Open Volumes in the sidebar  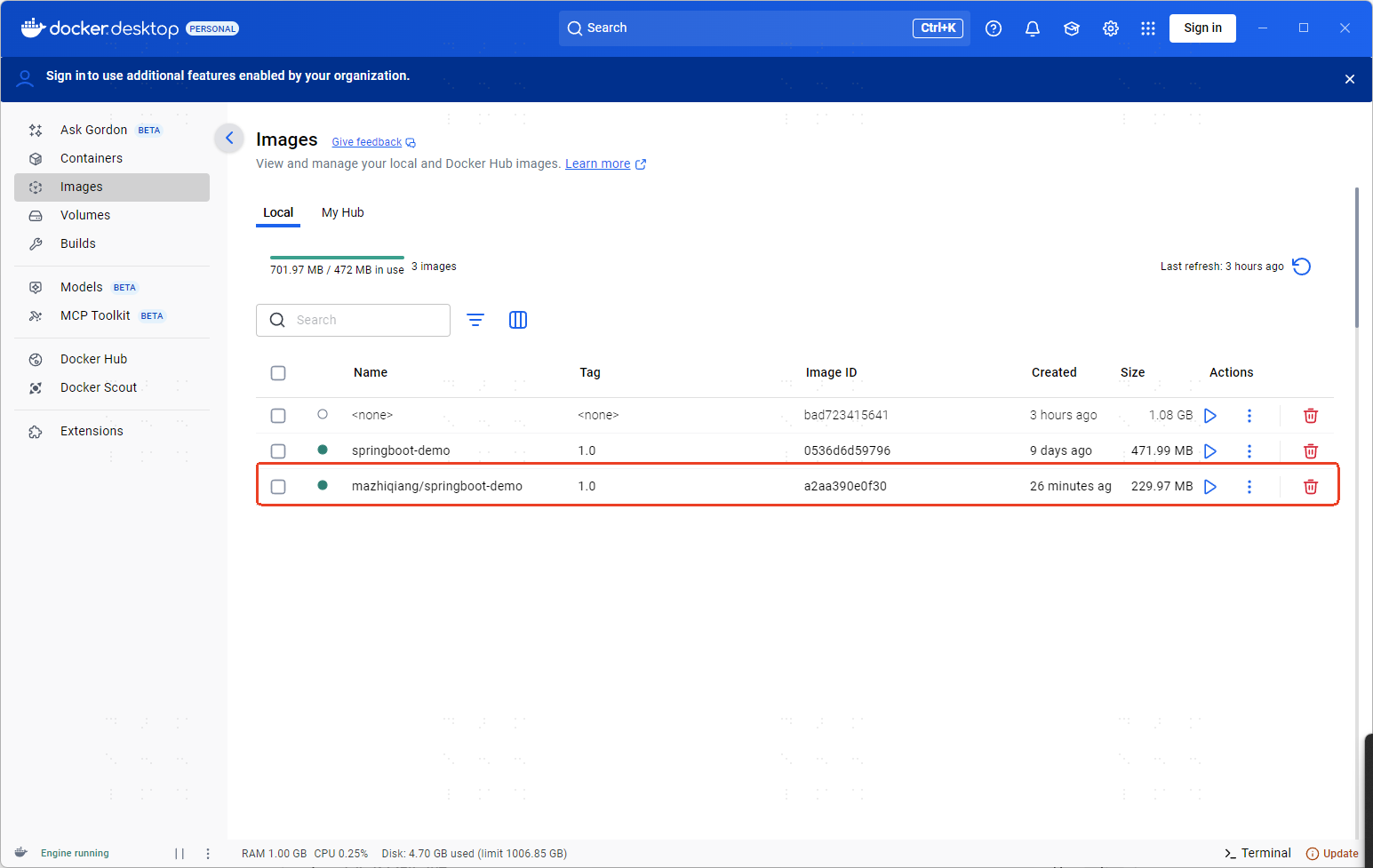[x=112, y=215]
